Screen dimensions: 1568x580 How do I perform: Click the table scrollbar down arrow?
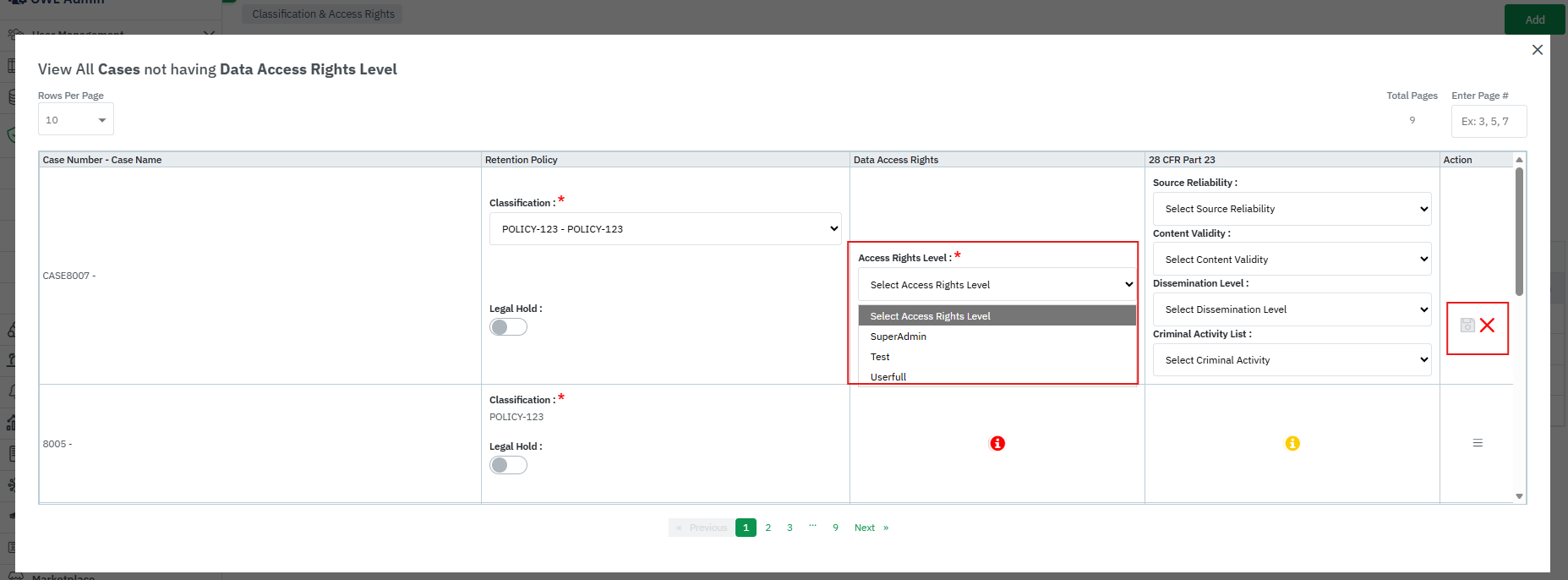click(1519, 496)
